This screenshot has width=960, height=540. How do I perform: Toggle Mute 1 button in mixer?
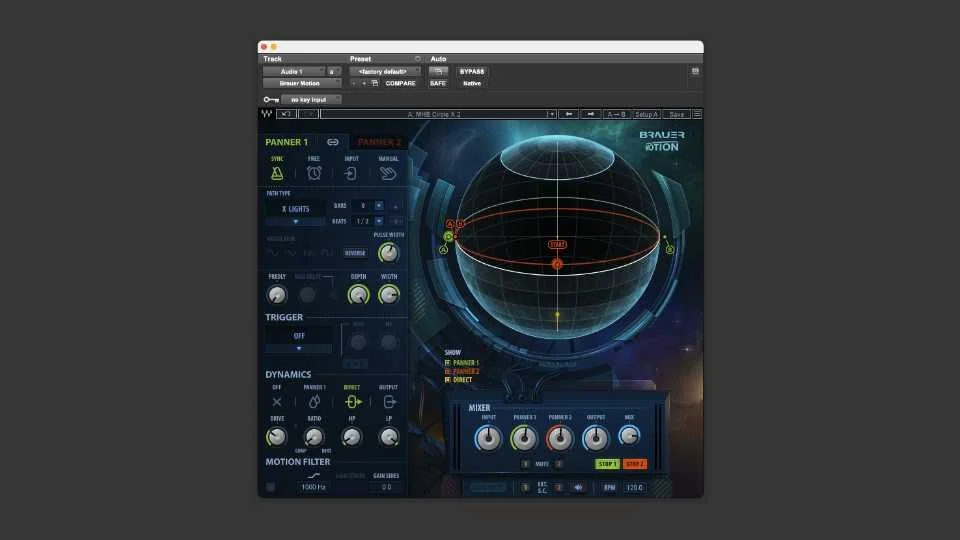pyautogui.click(x=525, y=464)
